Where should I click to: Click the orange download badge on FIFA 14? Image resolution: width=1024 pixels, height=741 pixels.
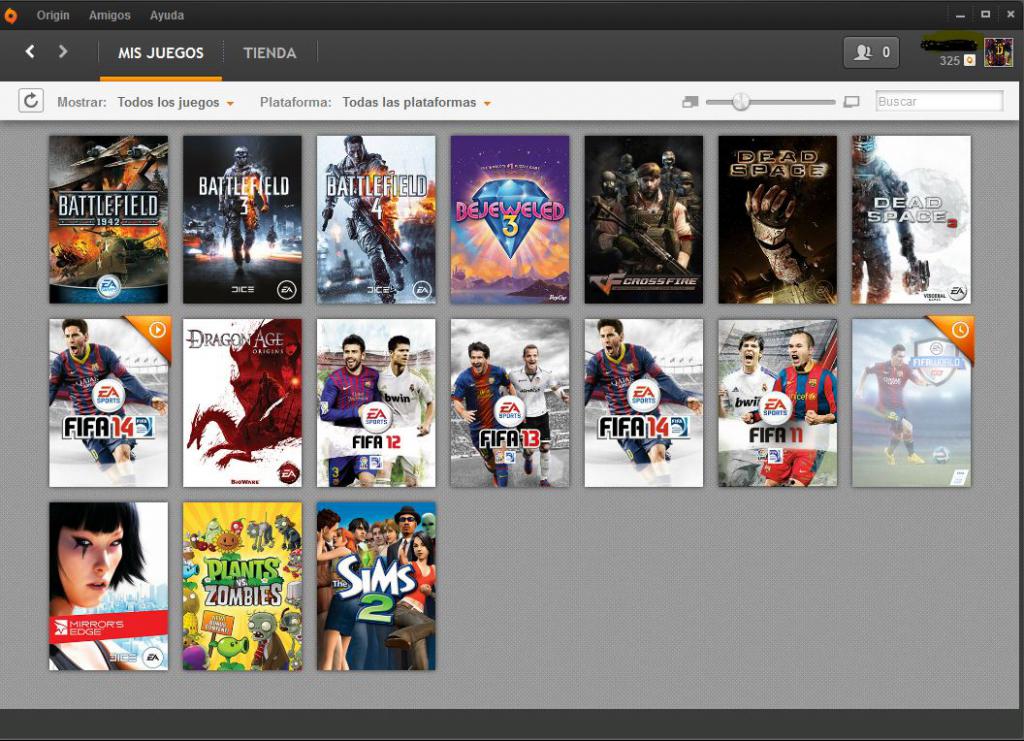coord(157,330)
